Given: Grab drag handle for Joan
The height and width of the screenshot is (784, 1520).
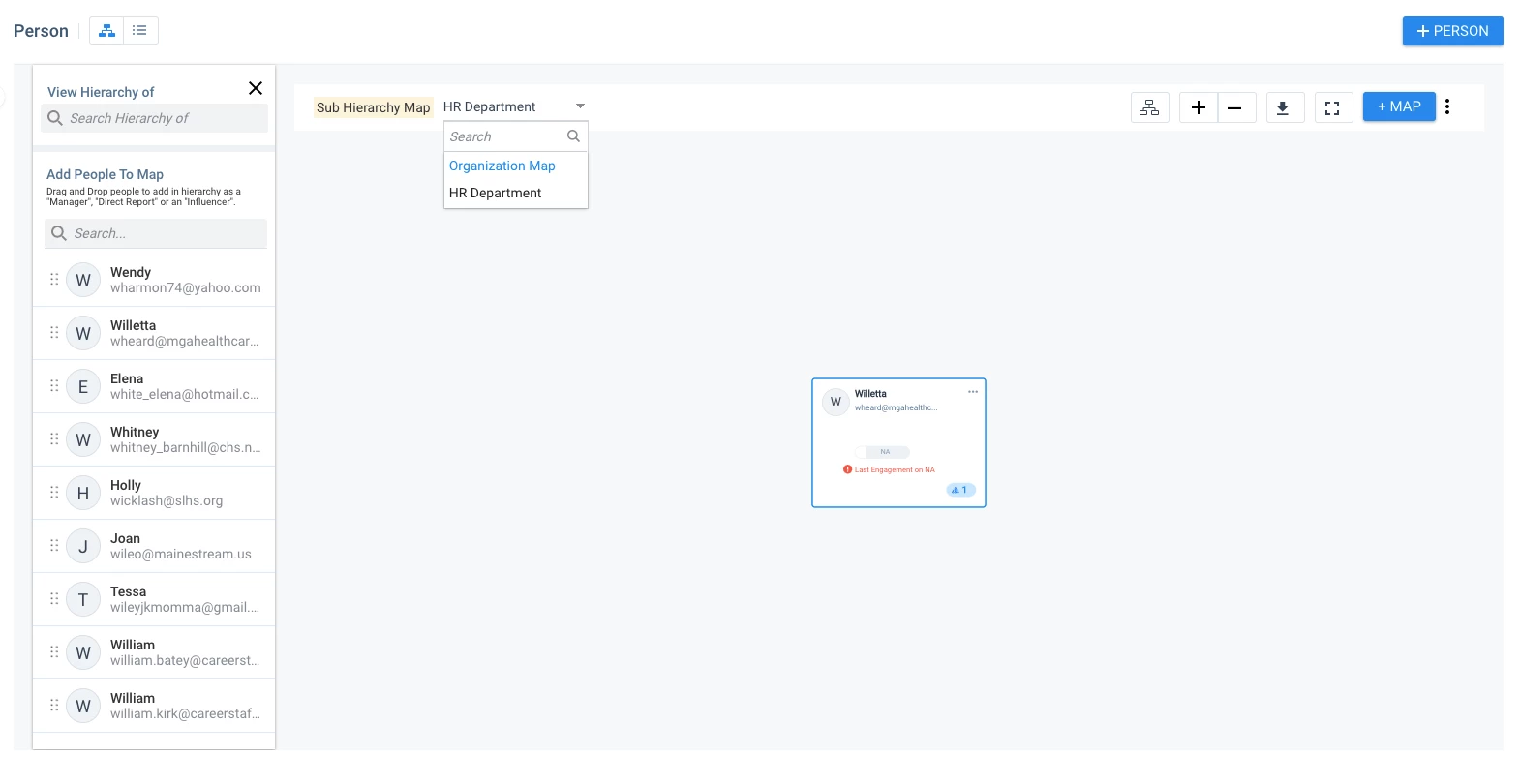Looking at the screenshot, I should coord(54,546).
